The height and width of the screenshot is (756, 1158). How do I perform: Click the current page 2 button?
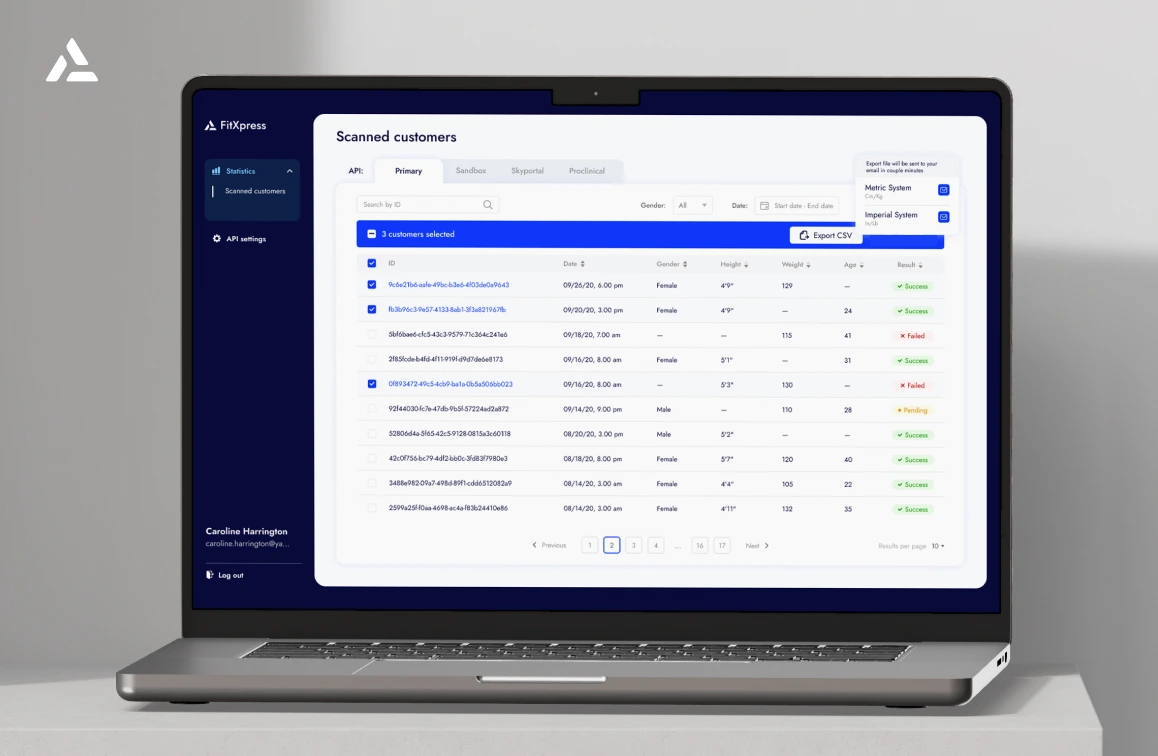(611, 546)
